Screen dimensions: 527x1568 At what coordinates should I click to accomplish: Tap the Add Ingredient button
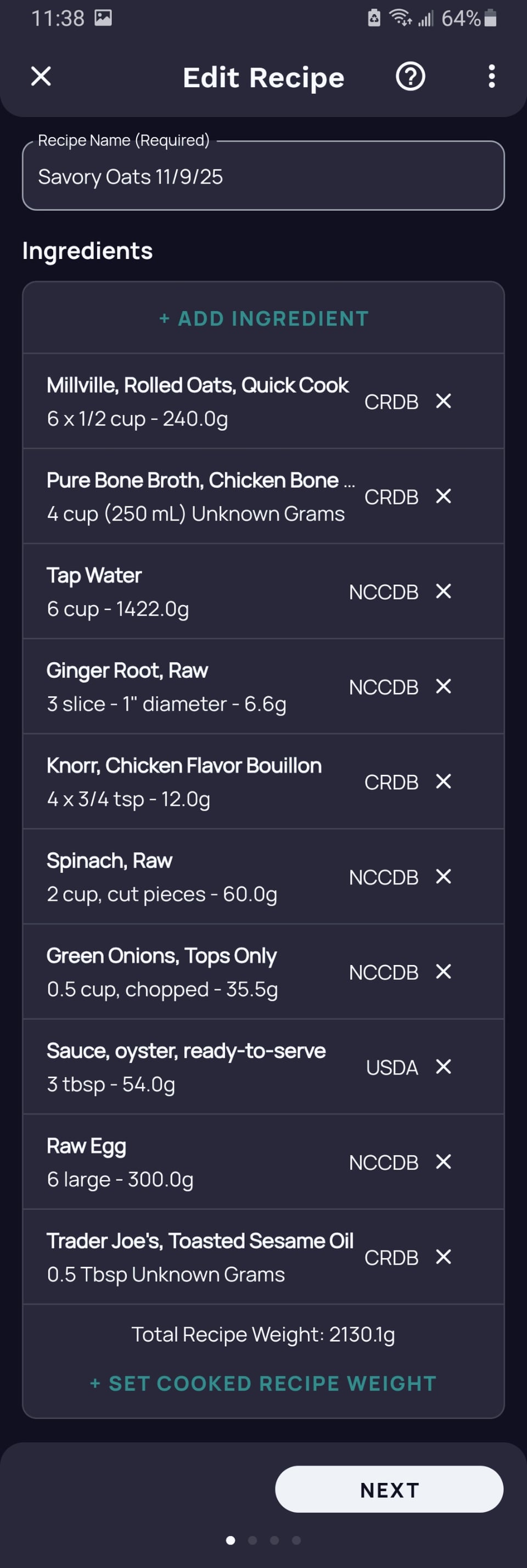coord(264,318)
